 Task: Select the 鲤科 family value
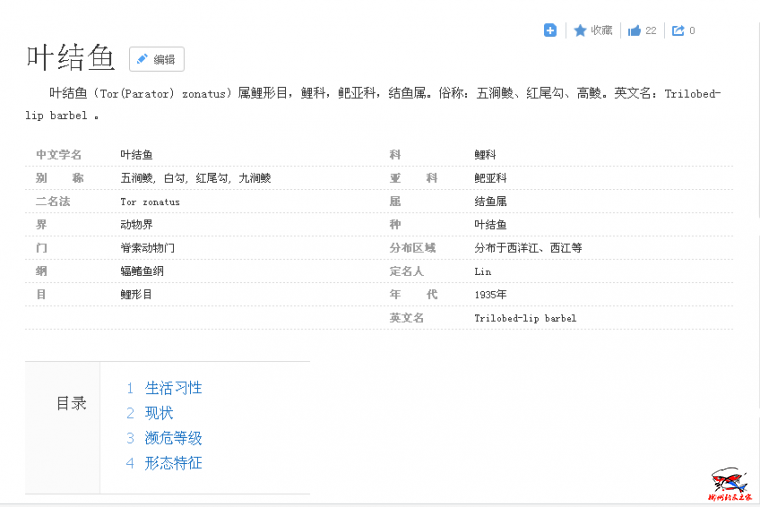[485, 155]
